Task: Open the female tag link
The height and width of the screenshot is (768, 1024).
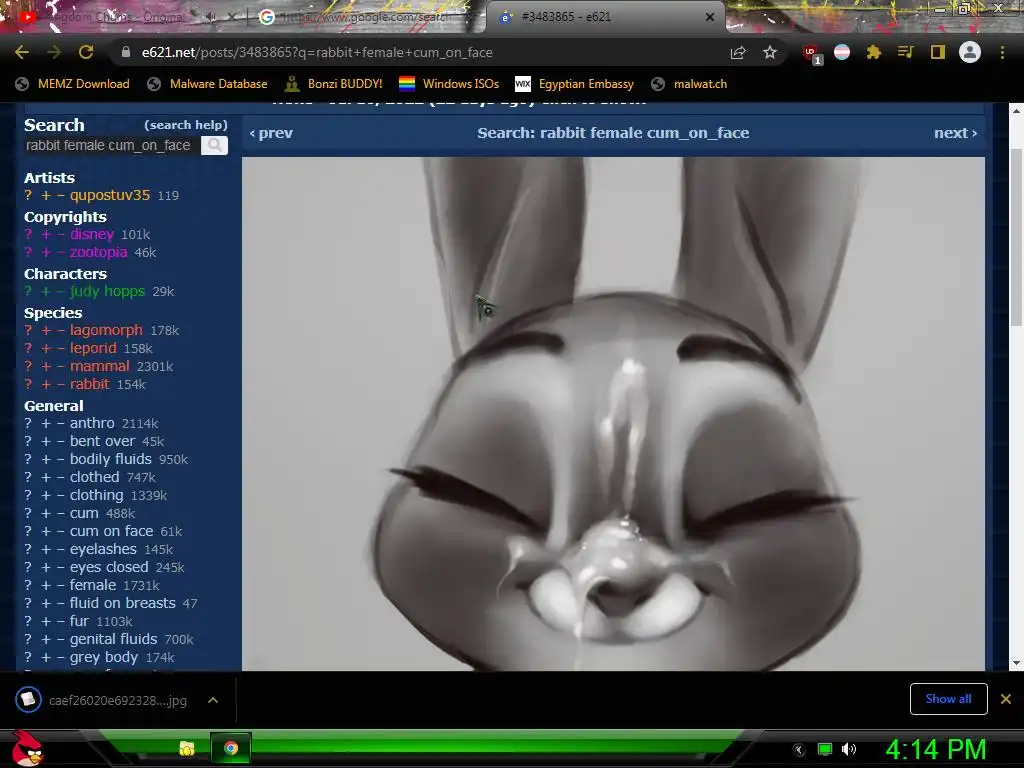Action: 93,586
